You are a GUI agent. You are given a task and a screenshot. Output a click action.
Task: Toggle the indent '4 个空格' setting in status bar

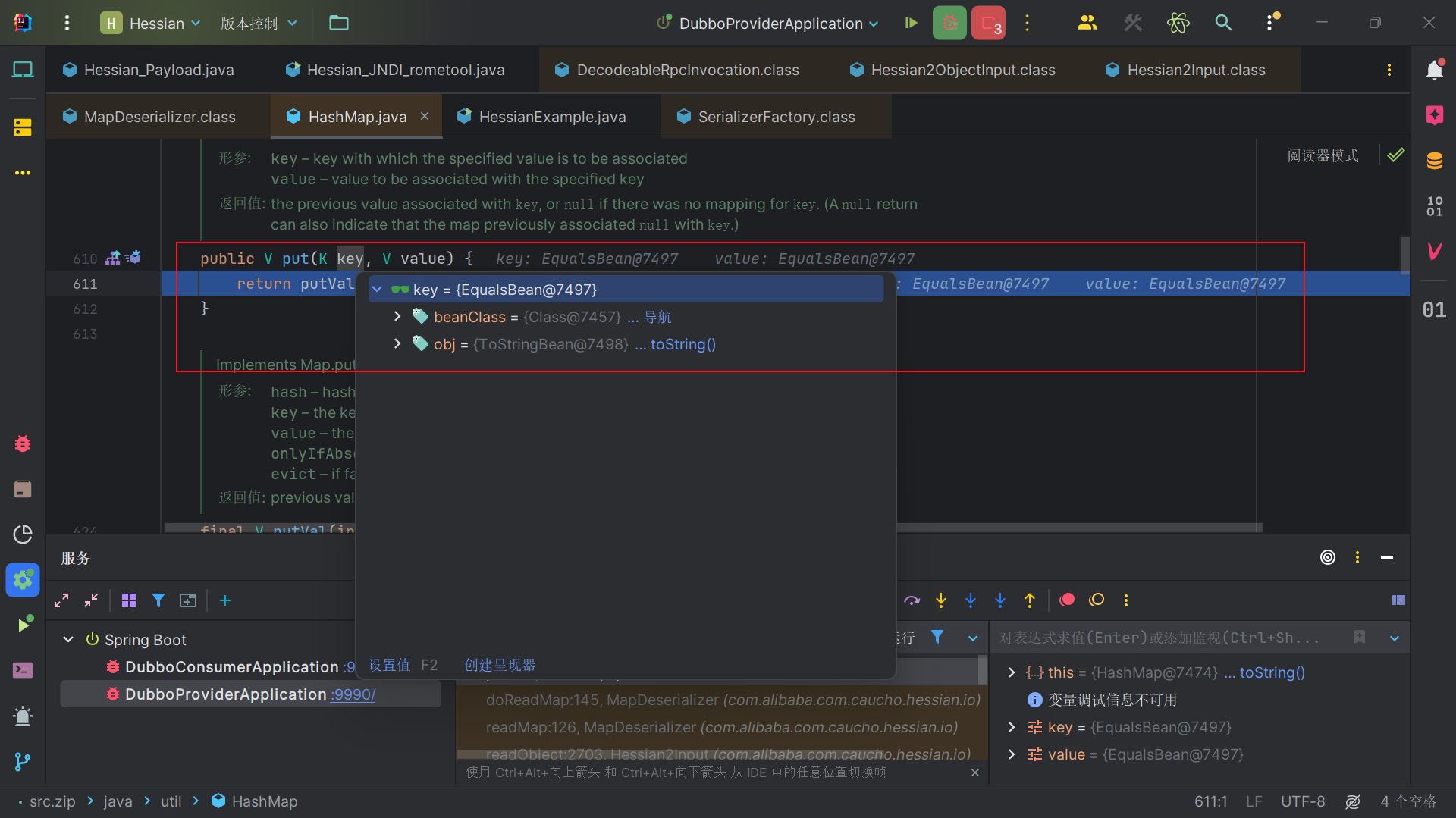pyautogui.click(x=1408, y=801)
